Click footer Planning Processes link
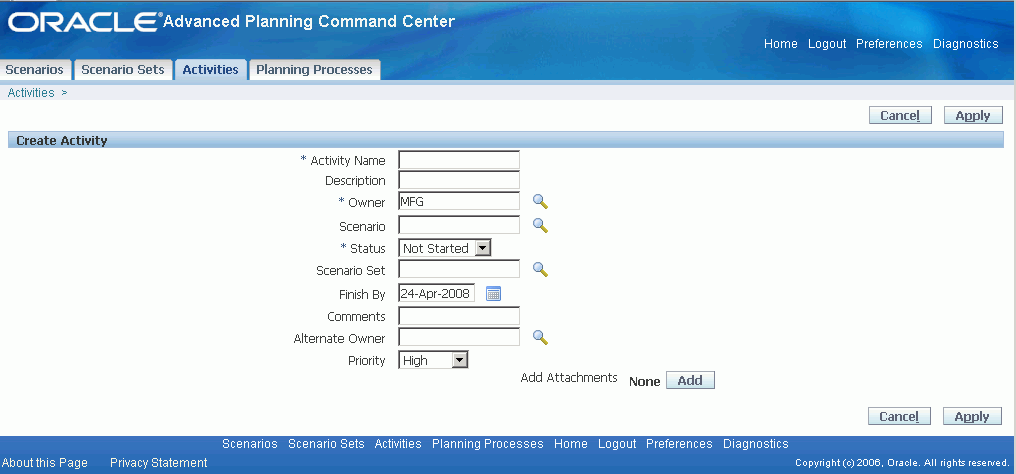Screen dimensions: 1016x474 [487, 444]
